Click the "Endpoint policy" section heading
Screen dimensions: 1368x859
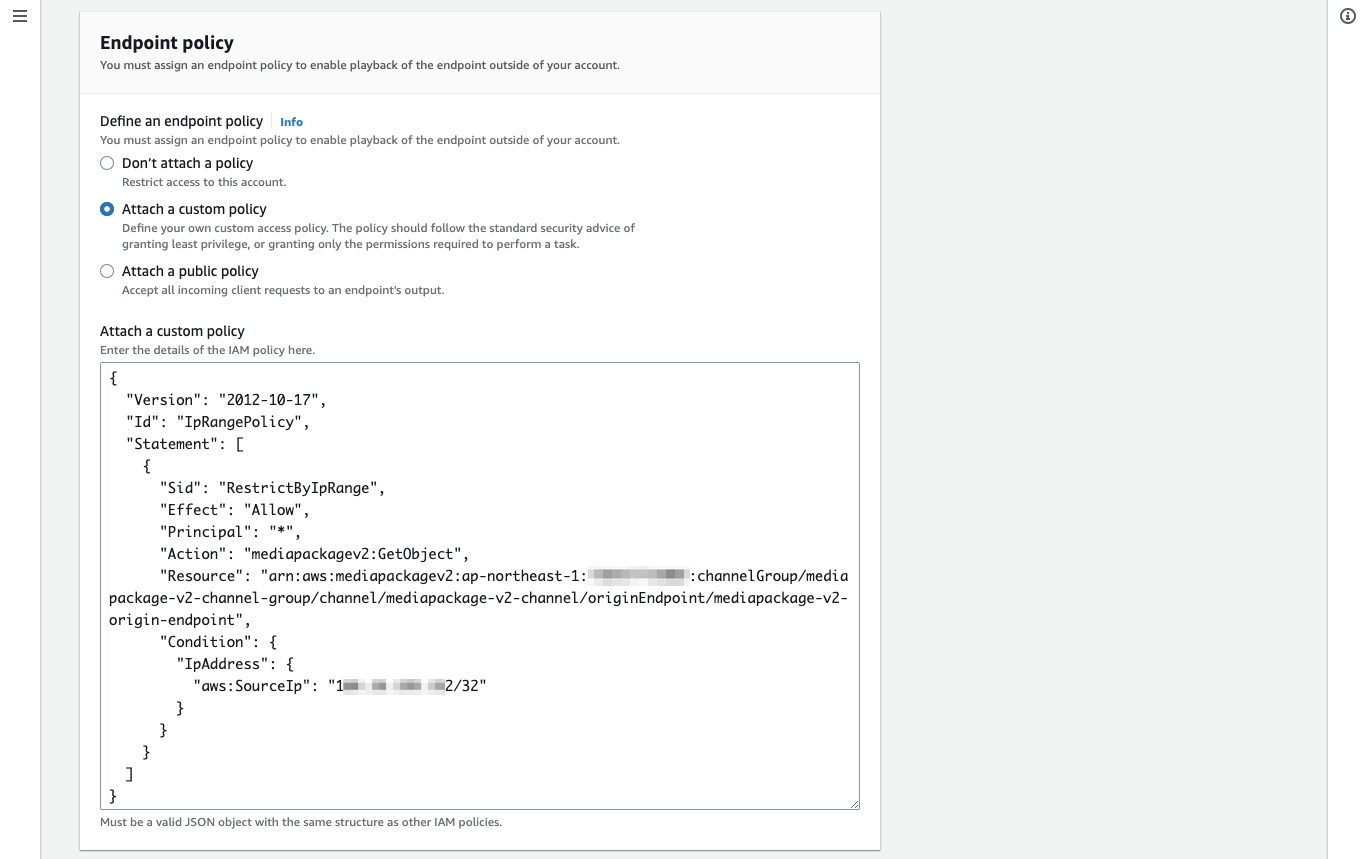pos(166,43)
